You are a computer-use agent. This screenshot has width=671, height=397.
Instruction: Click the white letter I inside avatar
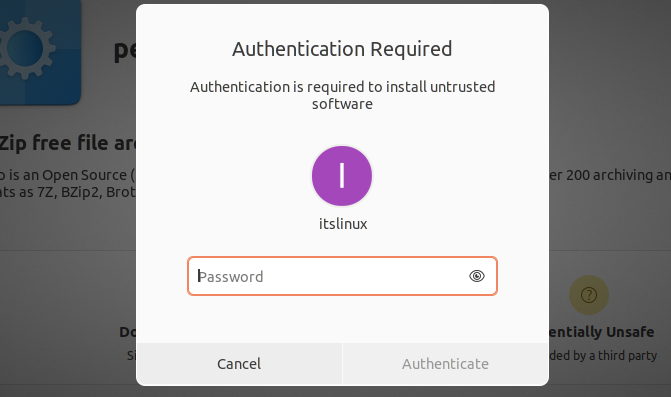[x=342, y=175]
